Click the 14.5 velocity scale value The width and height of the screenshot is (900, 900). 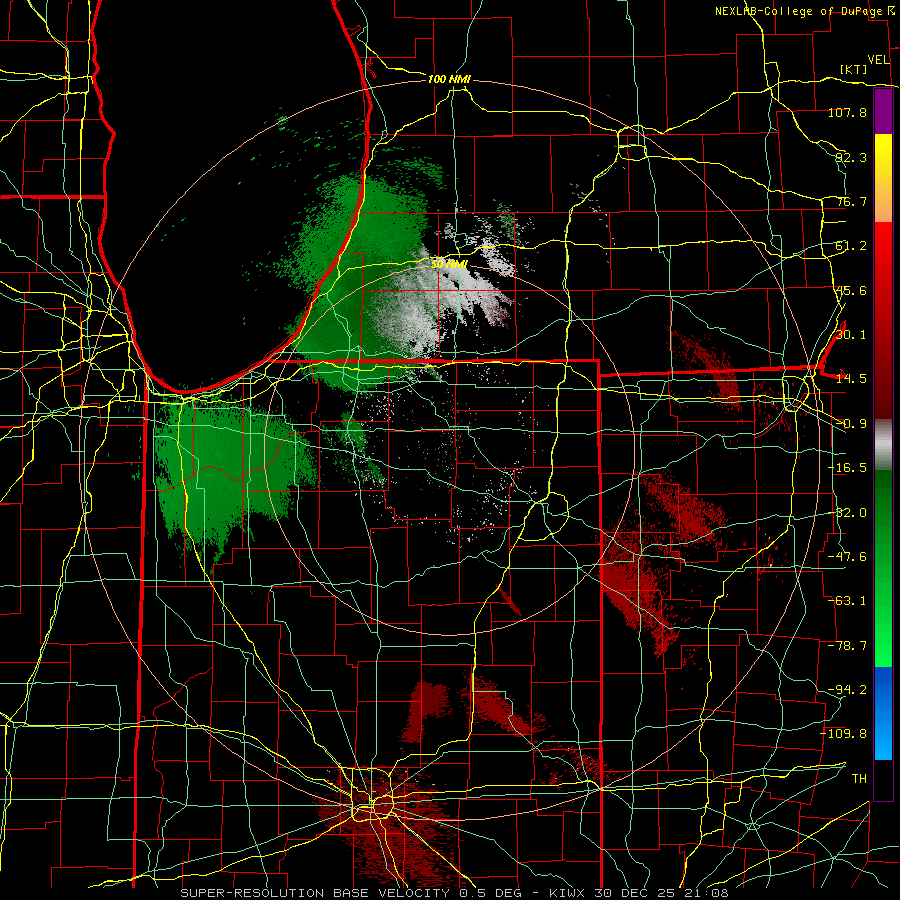(851, 379)
